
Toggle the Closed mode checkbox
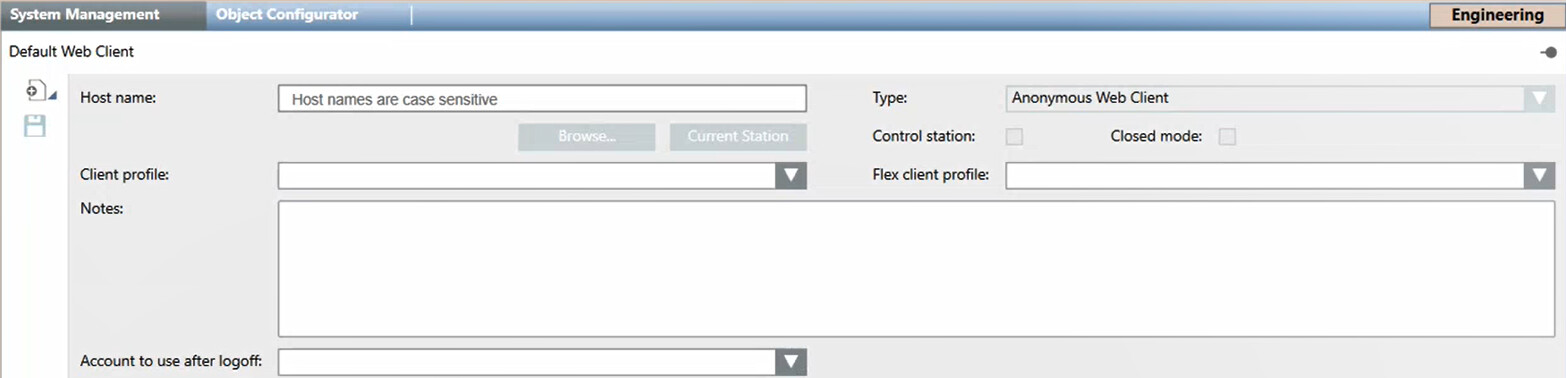coord(1227,137)
